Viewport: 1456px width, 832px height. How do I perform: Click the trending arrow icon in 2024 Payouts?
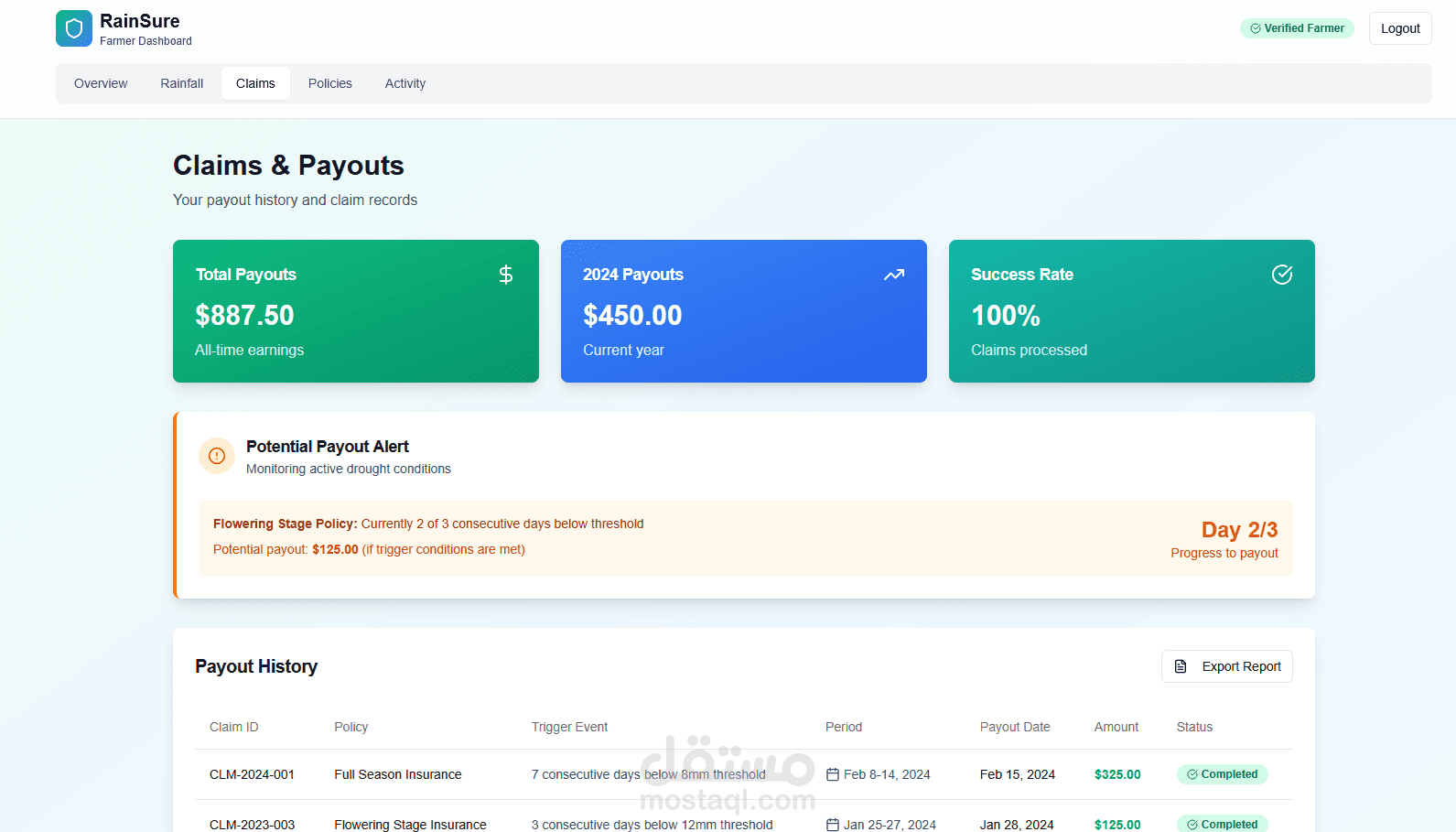pos(894,275)
